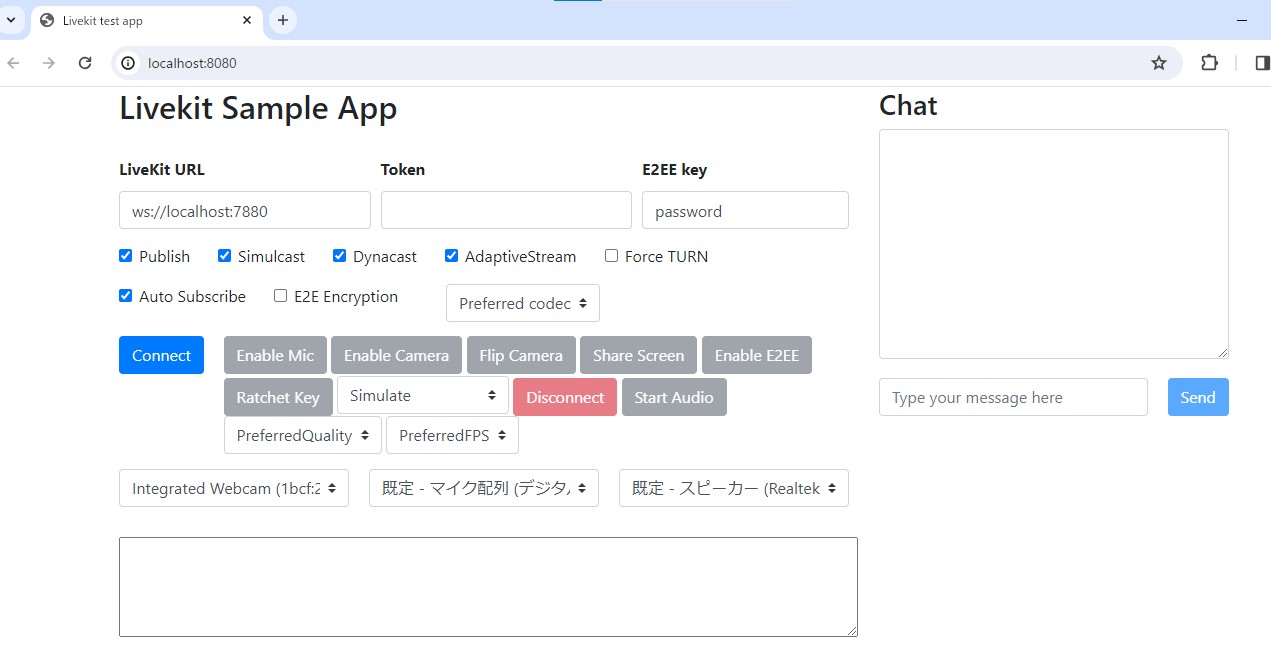
Task: Click the Token input field
Action: 506,210
